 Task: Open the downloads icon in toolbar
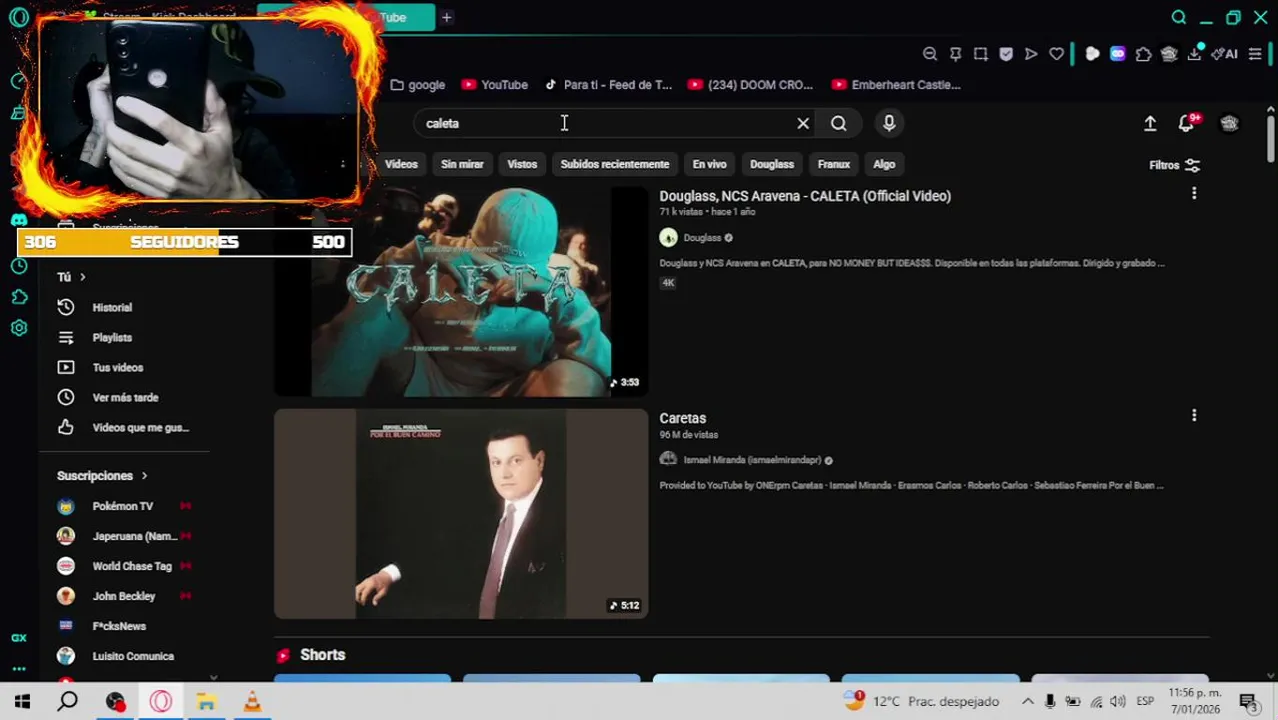tap(1194, 54)
